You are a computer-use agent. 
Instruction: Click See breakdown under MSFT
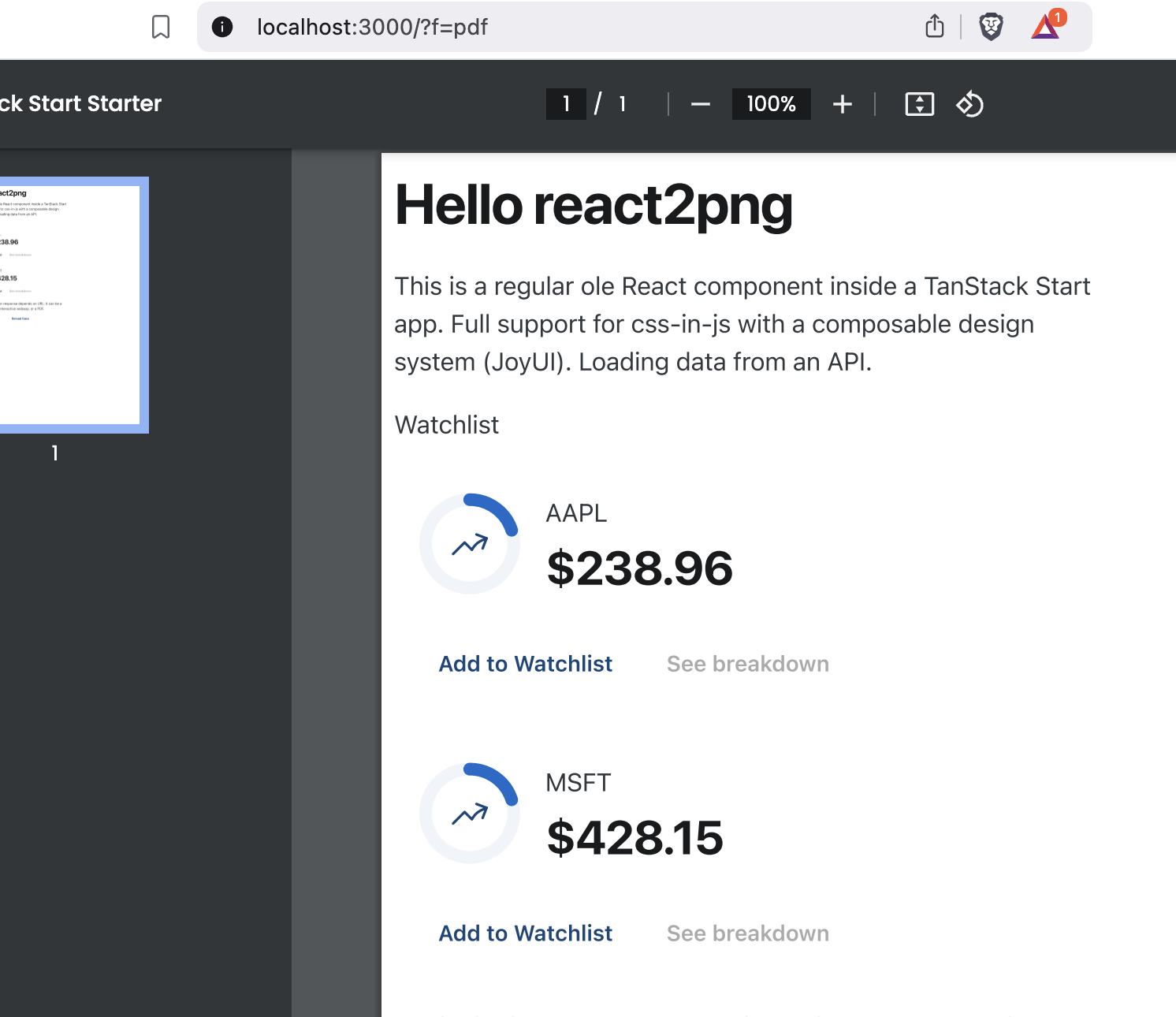(748, 933)
